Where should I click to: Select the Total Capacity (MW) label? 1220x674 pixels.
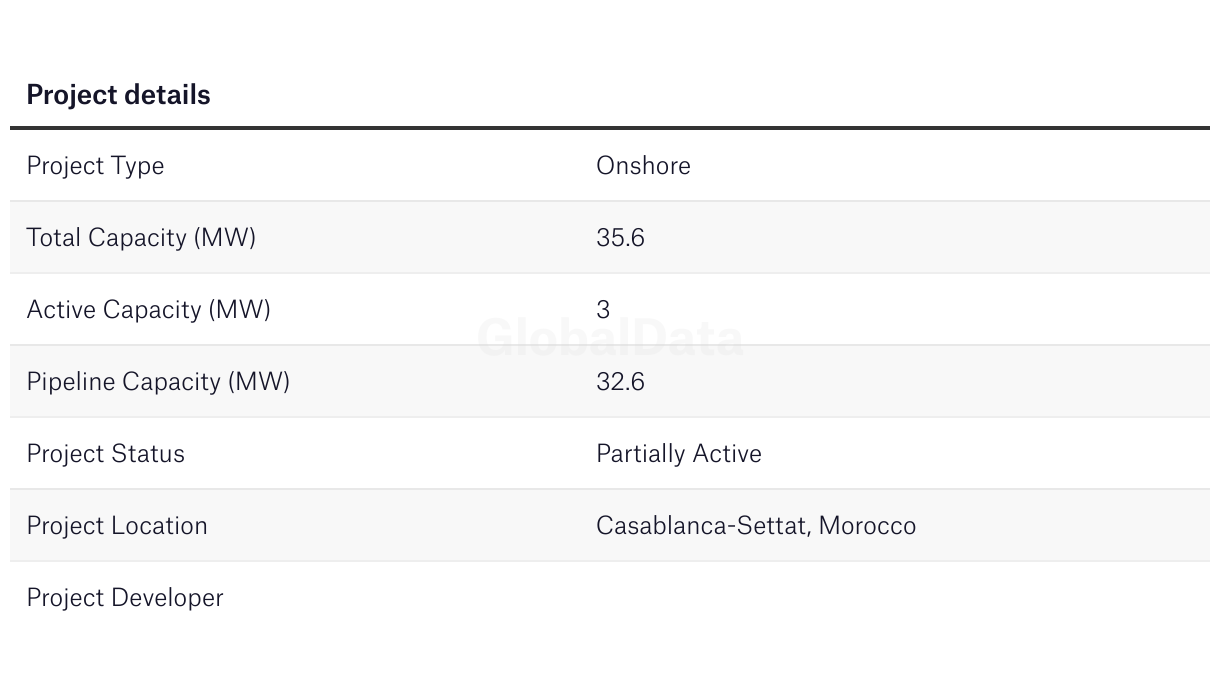pos(141,238)
